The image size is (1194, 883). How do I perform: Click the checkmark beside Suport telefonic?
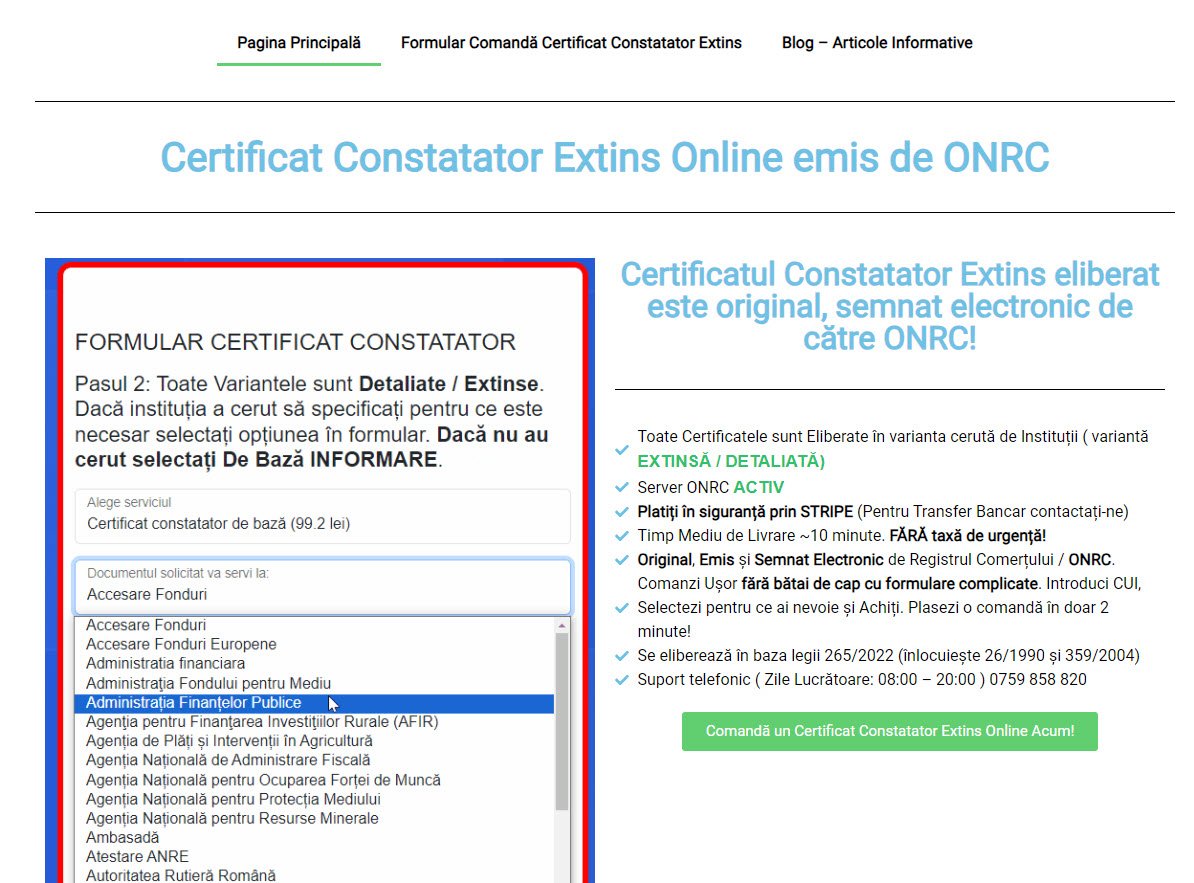pyautogui.click(x=622, y=680)
